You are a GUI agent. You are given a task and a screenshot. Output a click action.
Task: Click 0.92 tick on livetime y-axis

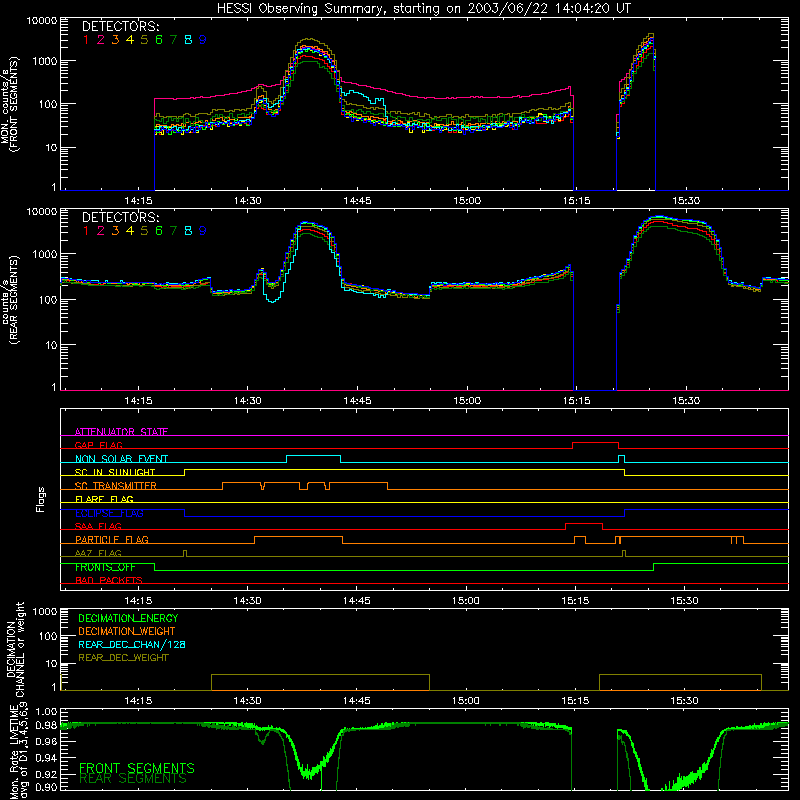pos(46,774)
